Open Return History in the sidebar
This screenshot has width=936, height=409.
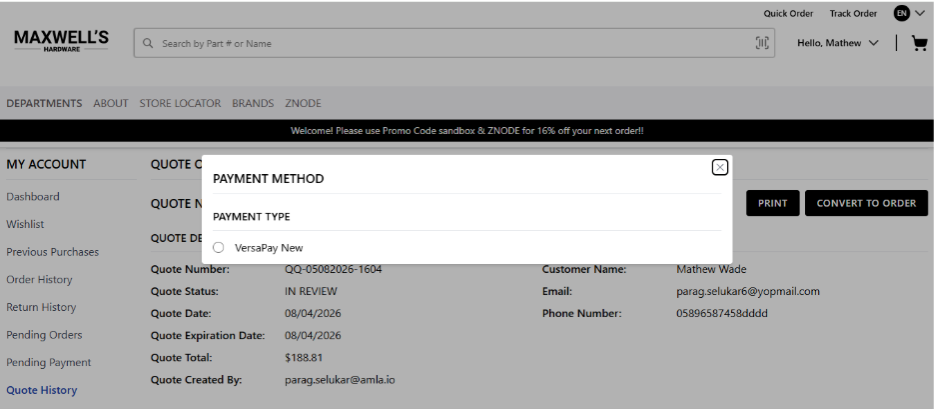pos(41,307)
